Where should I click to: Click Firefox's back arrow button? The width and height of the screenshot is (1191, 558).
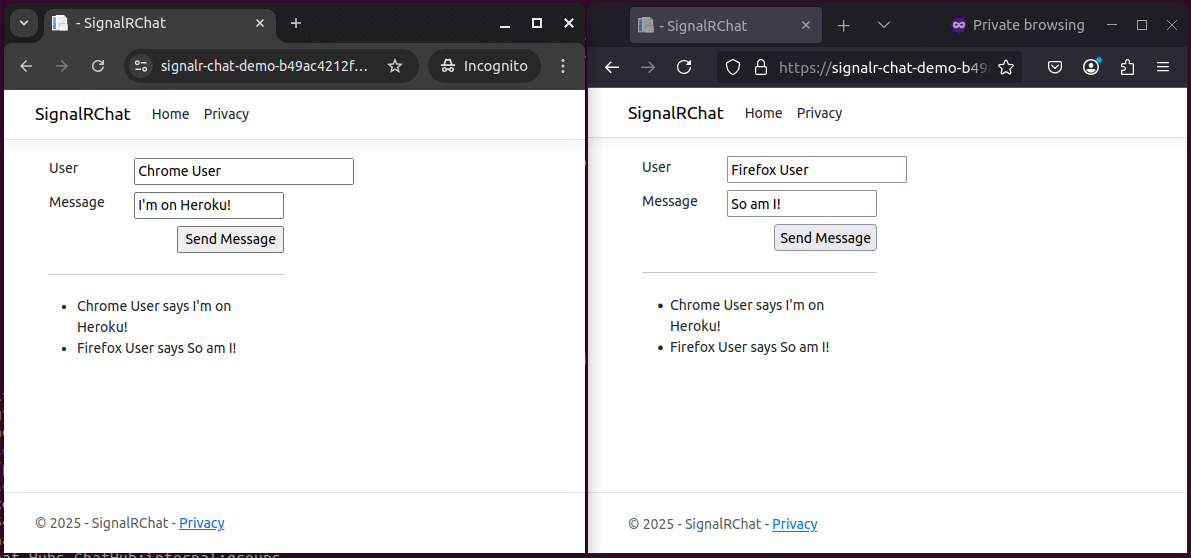click(611, 67)
